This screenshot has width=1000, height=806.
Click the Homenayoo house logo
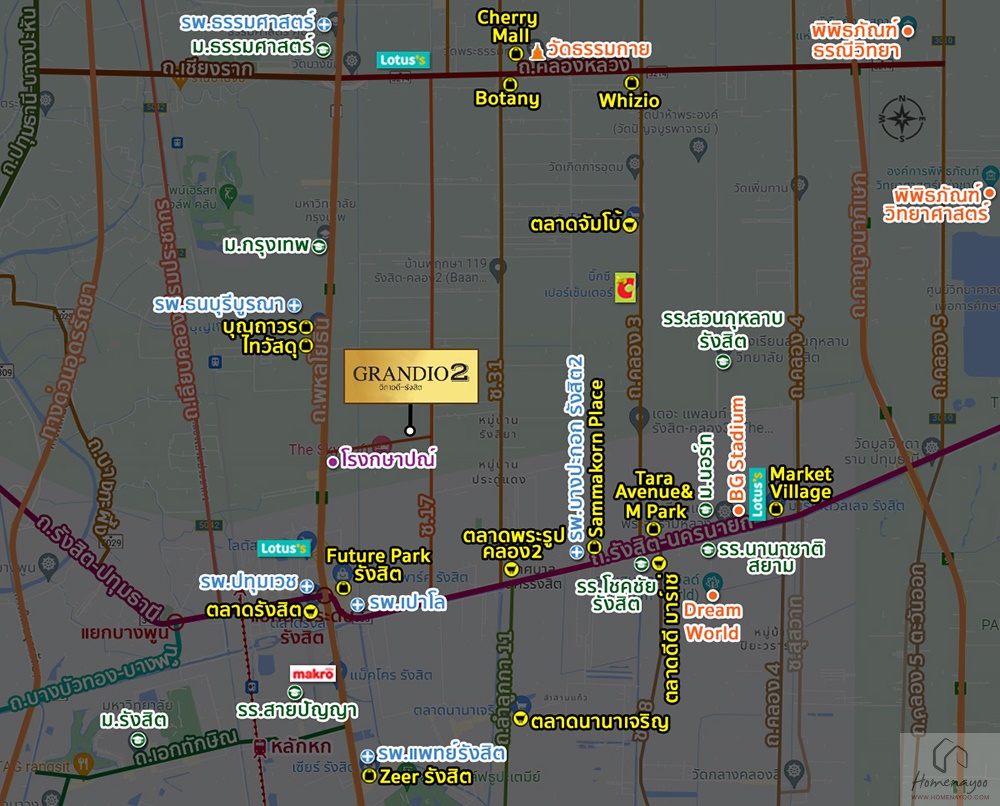[x=950, y=758]
